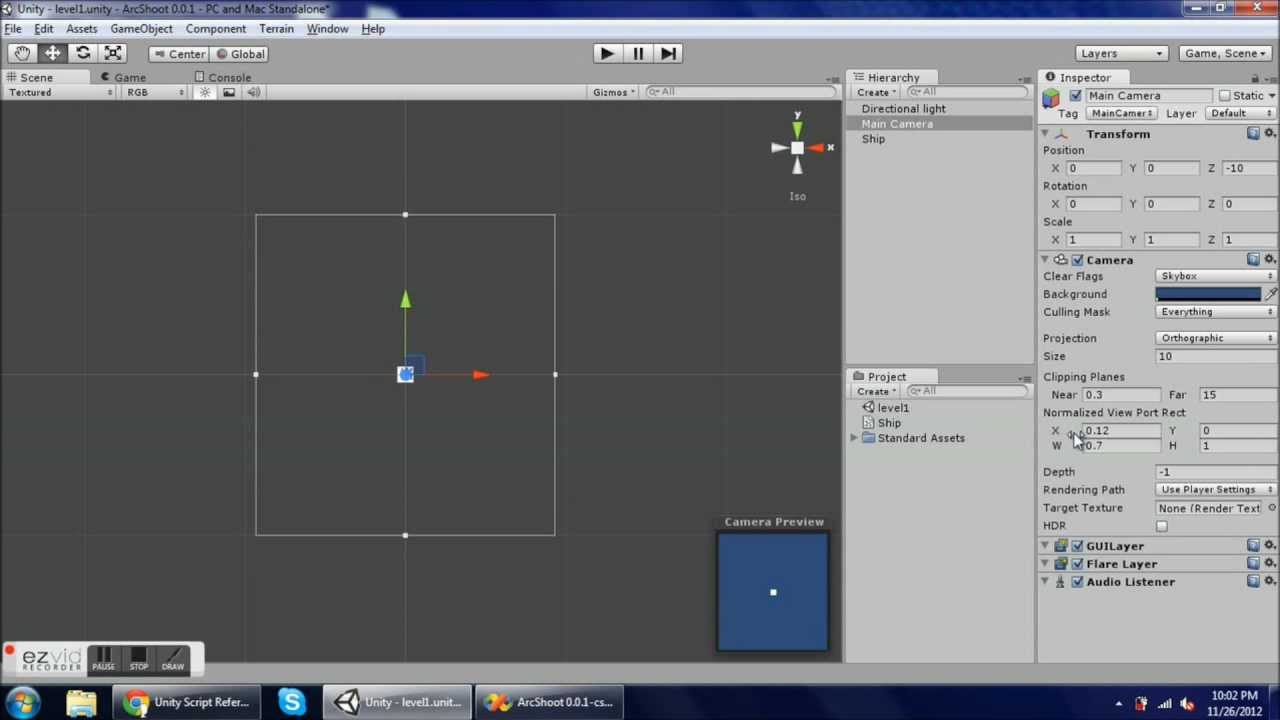Enable the HDR checkbox
1280x720 pixels.
(1162, 526)
